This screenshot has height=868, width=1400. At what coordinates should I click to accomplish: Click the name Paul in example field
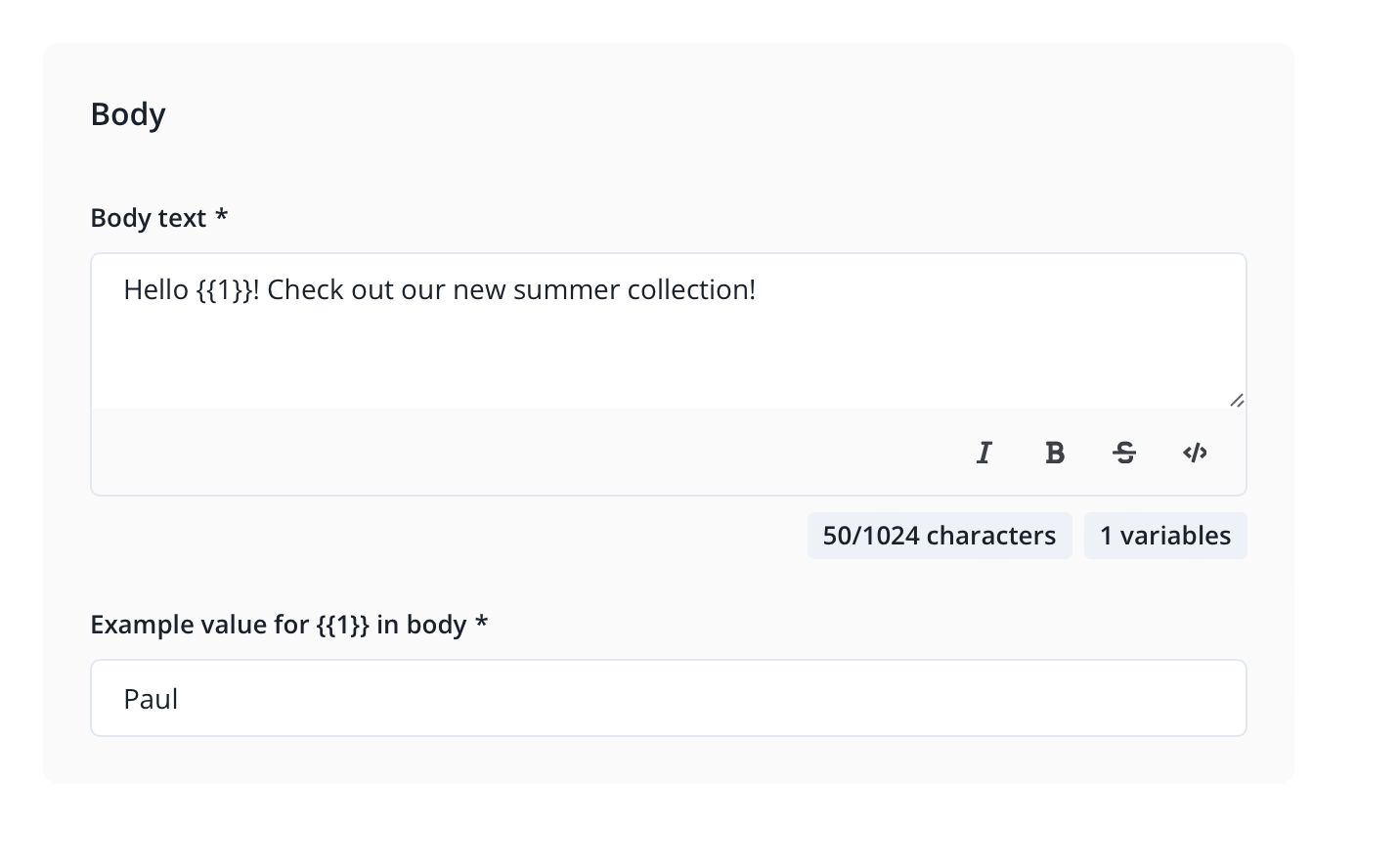coord(151,699)
